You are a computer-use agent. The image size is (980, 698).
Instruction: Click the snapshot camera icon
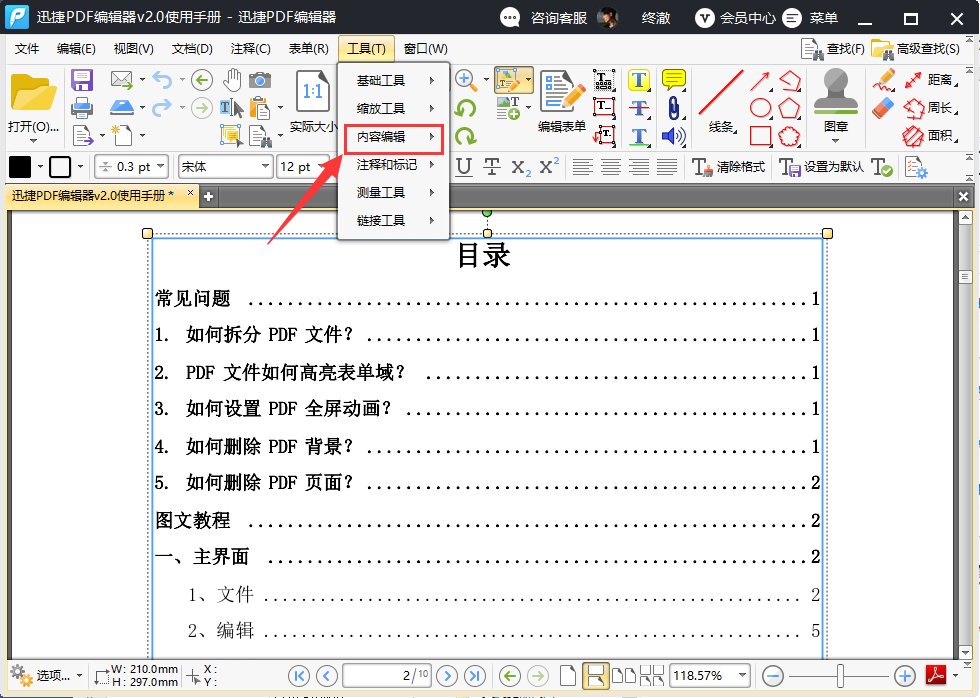click(x=259, y=80)
